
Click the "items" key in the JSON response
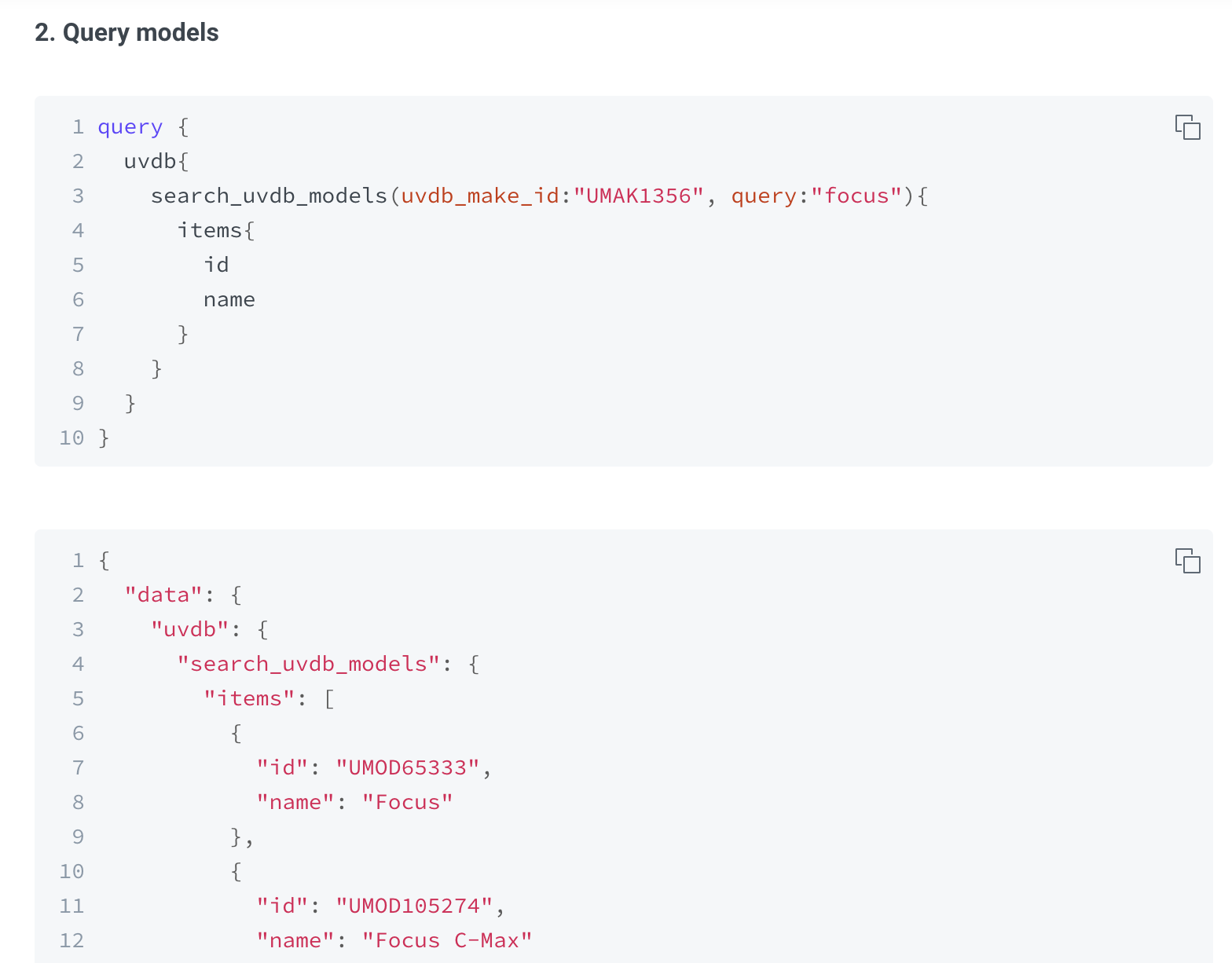click(249, 698)
